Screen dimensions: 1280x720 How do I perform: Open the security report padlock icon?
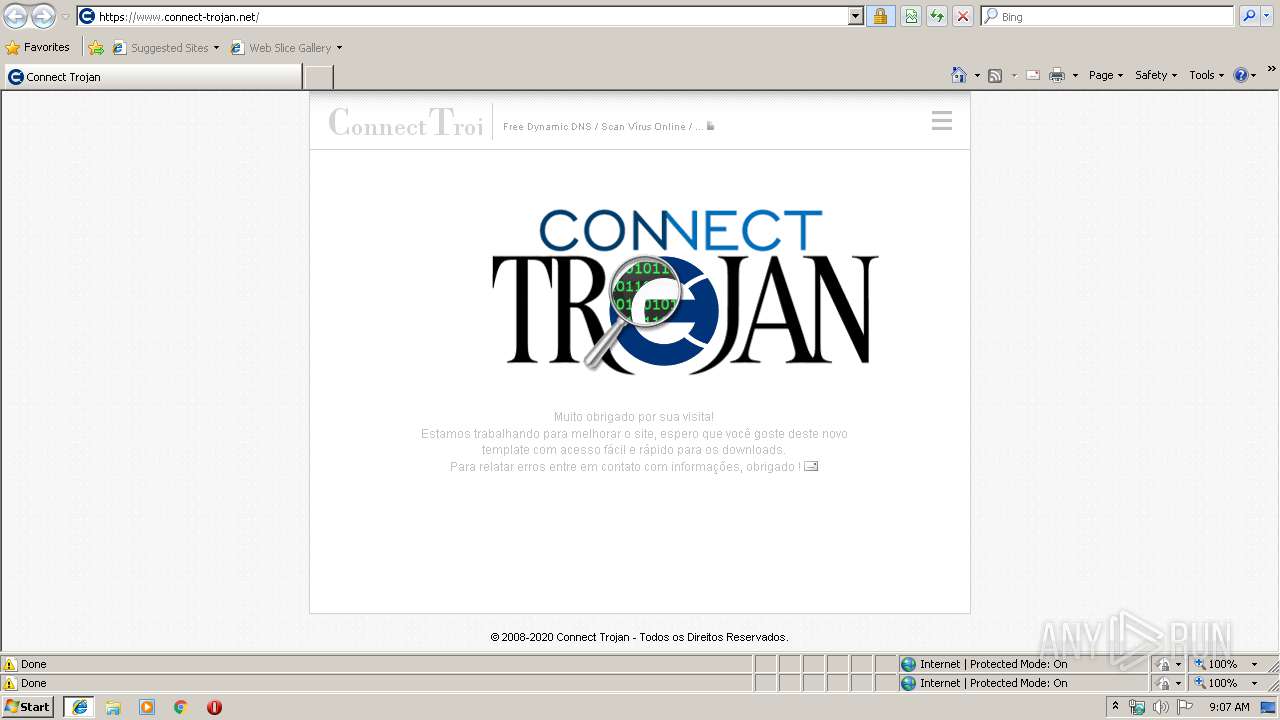click(881, 16)
